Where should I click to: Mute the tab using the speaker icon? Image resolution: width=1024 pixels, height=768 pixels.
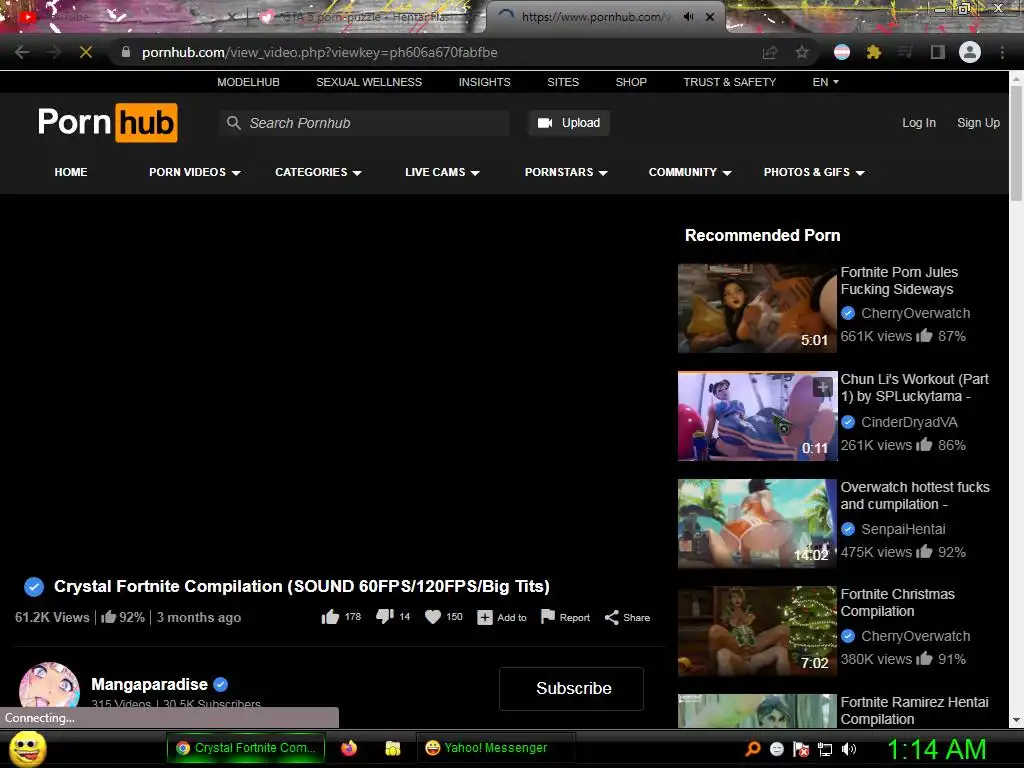[x=688, y=17]
